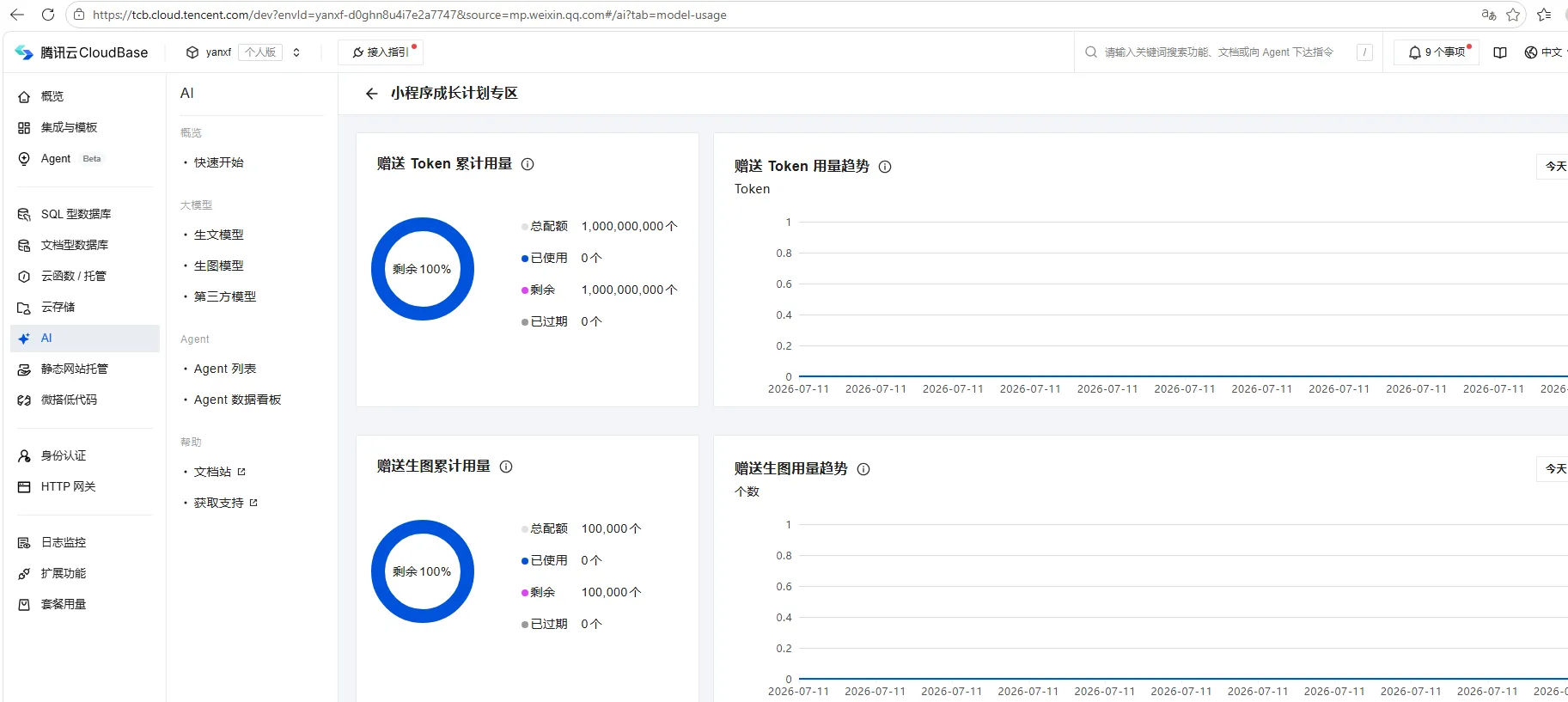This screenshot has height=702, width=1568.
Task: Open the info icon next to 赠送生图累计用量
Action: coord(506,467)
